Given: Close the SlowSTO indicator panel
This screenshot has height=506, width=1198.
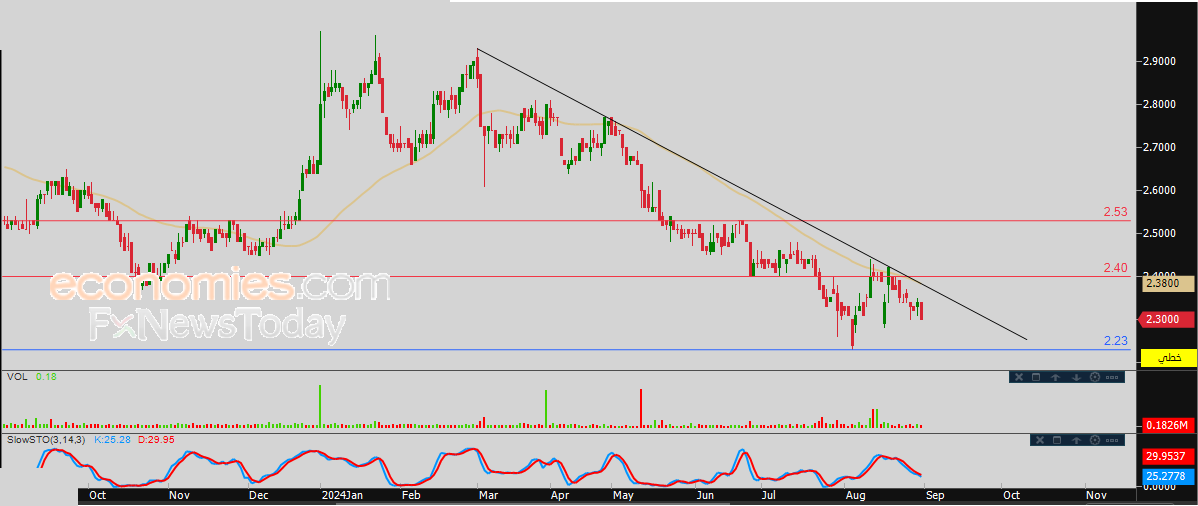Looking at the screenshot, I should pyautogui.click(x=1040, y=440).
